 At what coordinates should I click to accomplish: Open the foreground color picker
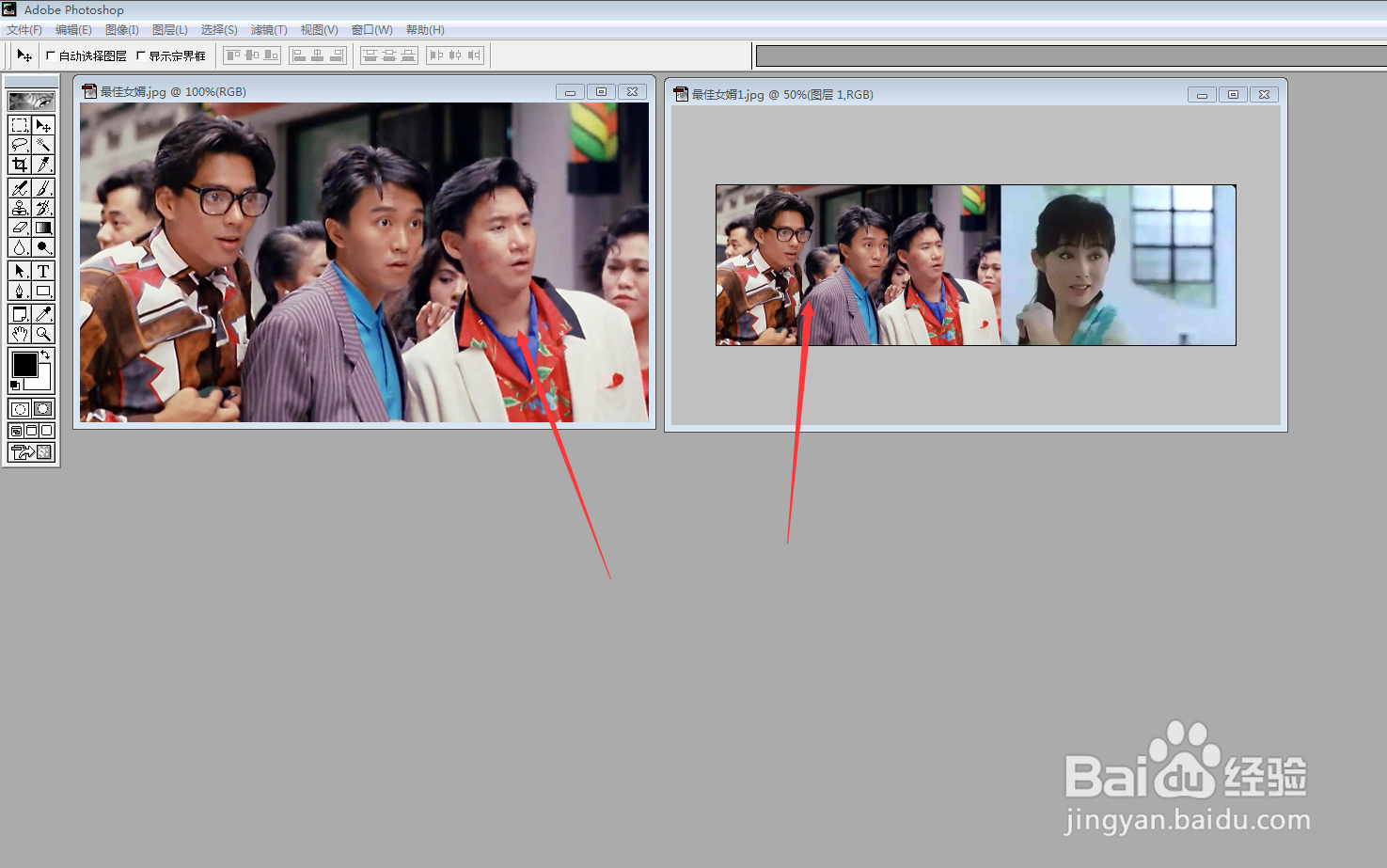pos(24,364)
